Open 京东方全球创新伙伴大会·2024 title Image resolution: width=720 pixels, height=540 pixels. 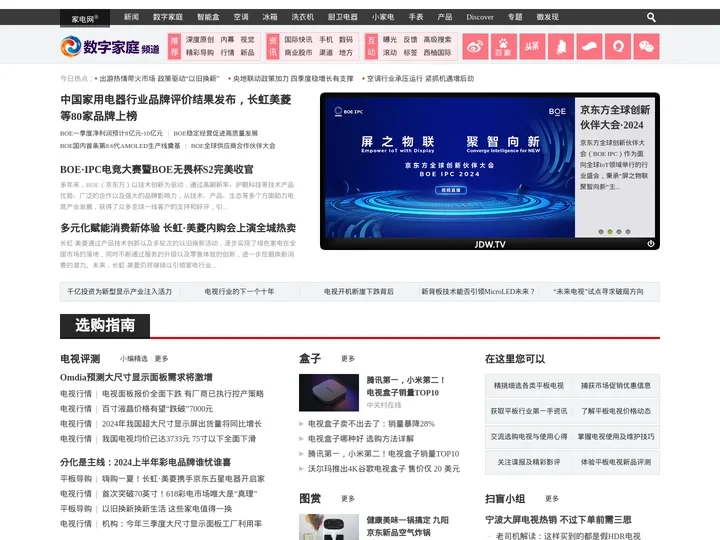614,118
